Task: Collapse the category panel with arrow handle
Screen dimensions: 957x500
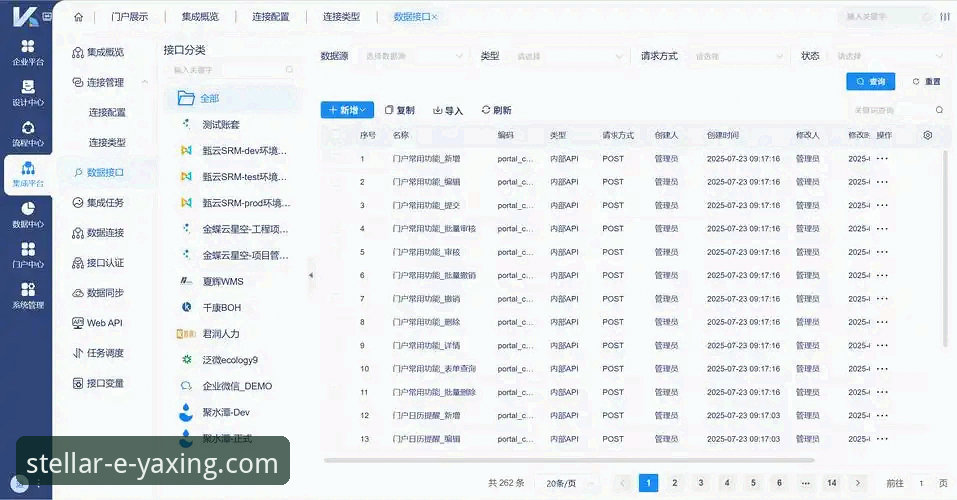Action: point(311,275)
